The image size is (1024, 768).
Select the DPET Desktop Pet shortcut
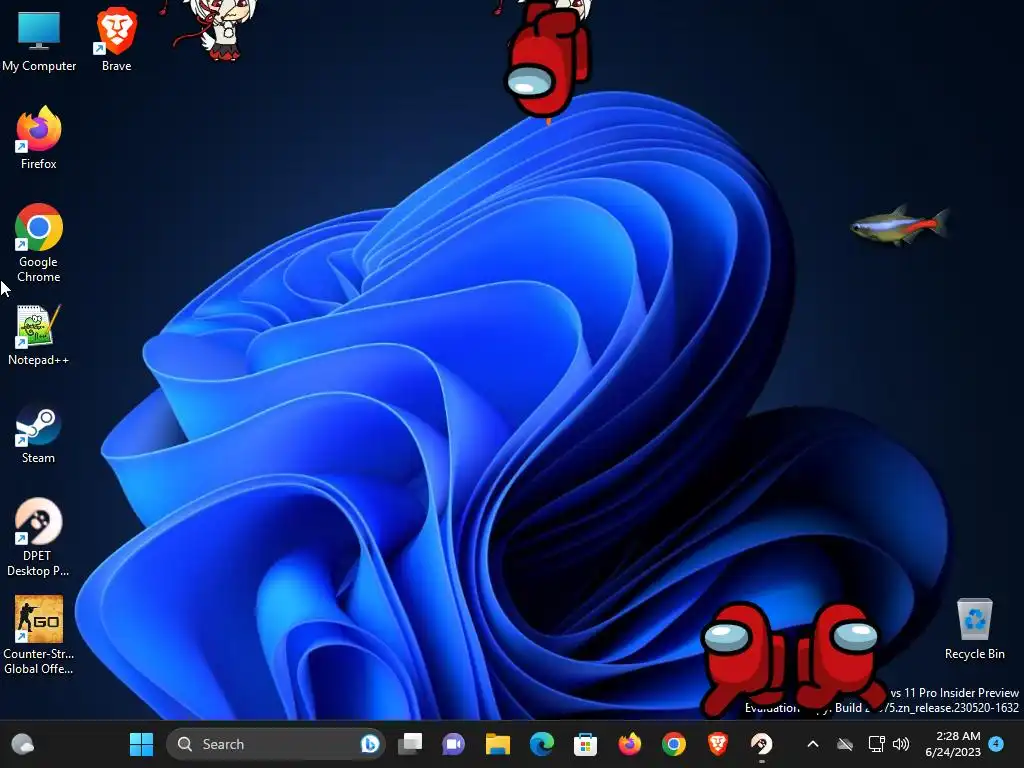click(39, 537)
